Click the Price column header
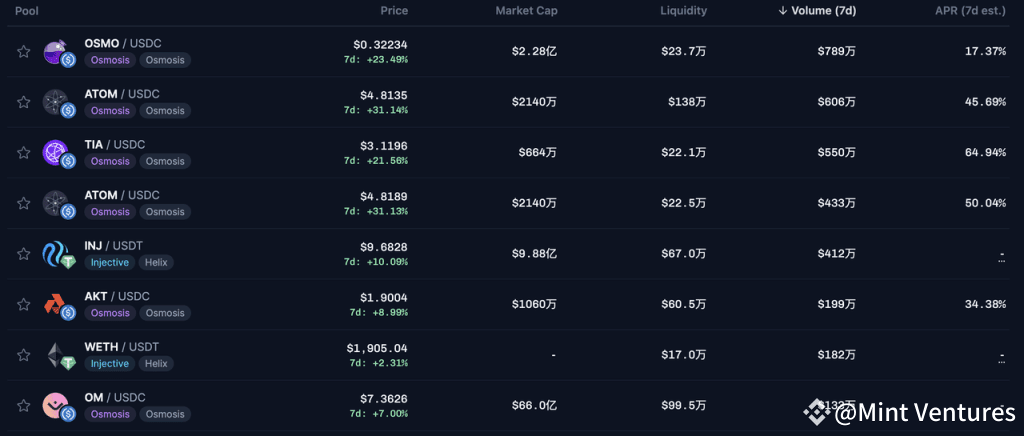 pyautogui.click(x=394, y=11)
